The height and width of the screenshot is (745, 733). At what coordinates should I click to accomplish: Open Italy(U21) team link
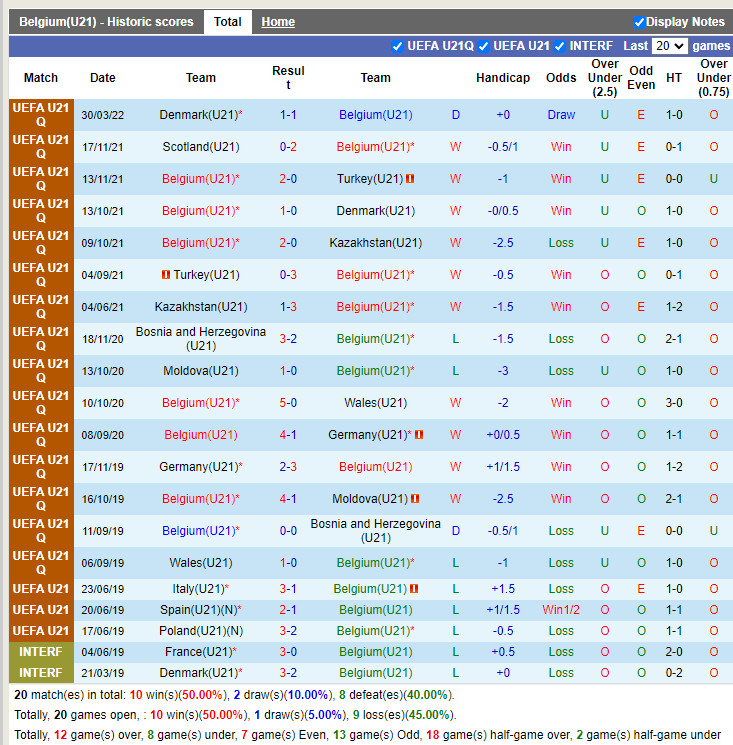click(x=197, y=589)
